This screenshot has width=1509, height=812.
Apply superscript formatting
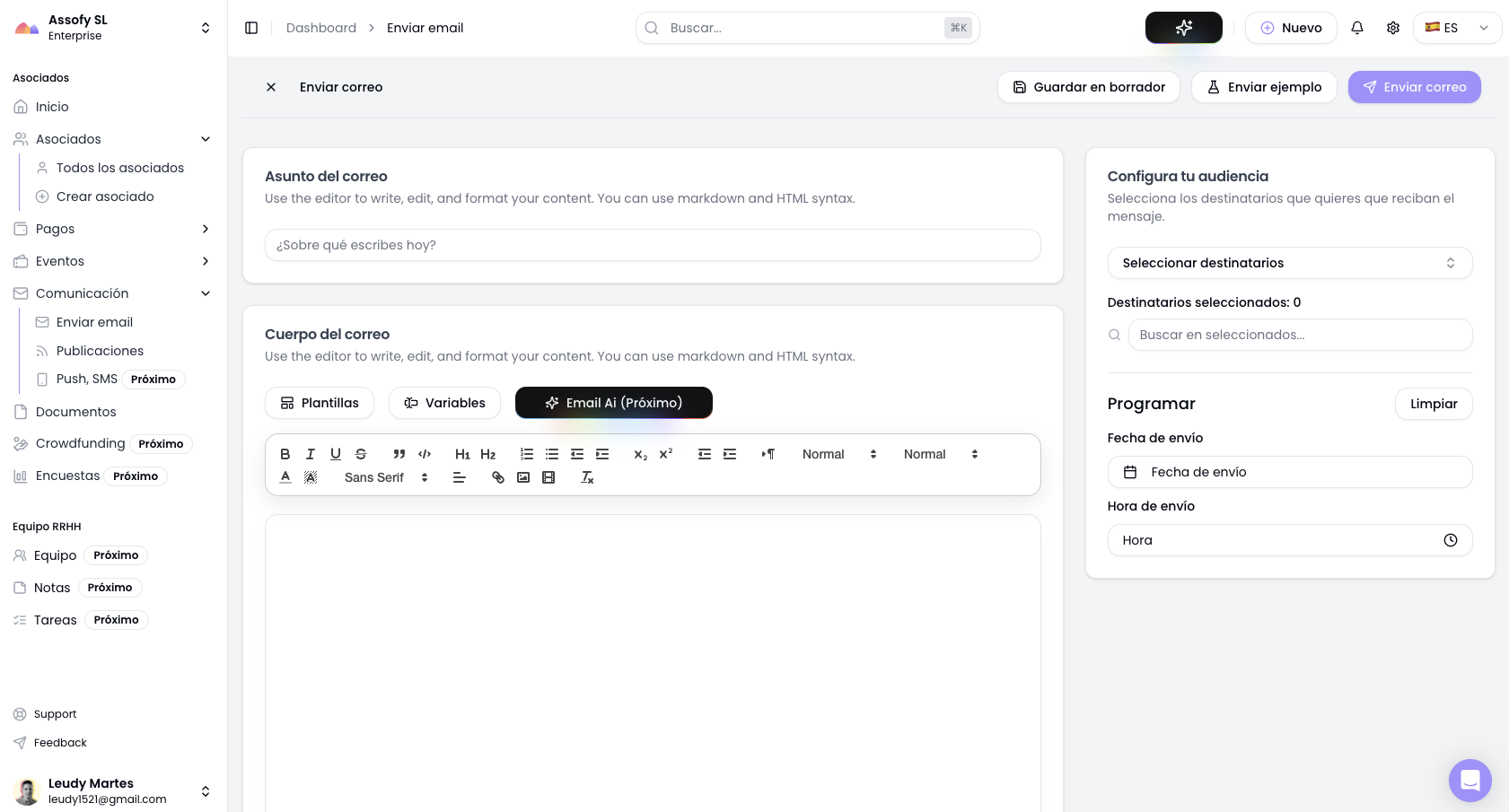point(665,454)
